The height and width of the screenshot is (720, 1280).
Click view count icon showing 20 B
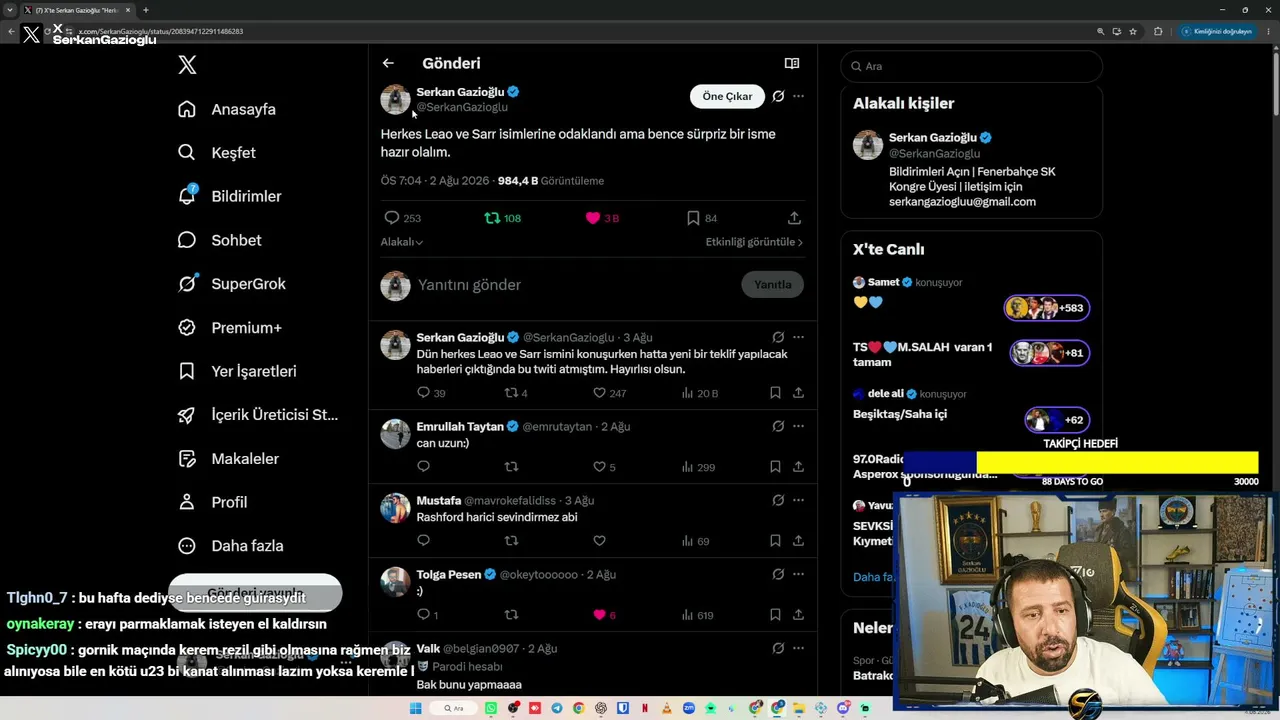pyautogui.click(x=688, y=393)
